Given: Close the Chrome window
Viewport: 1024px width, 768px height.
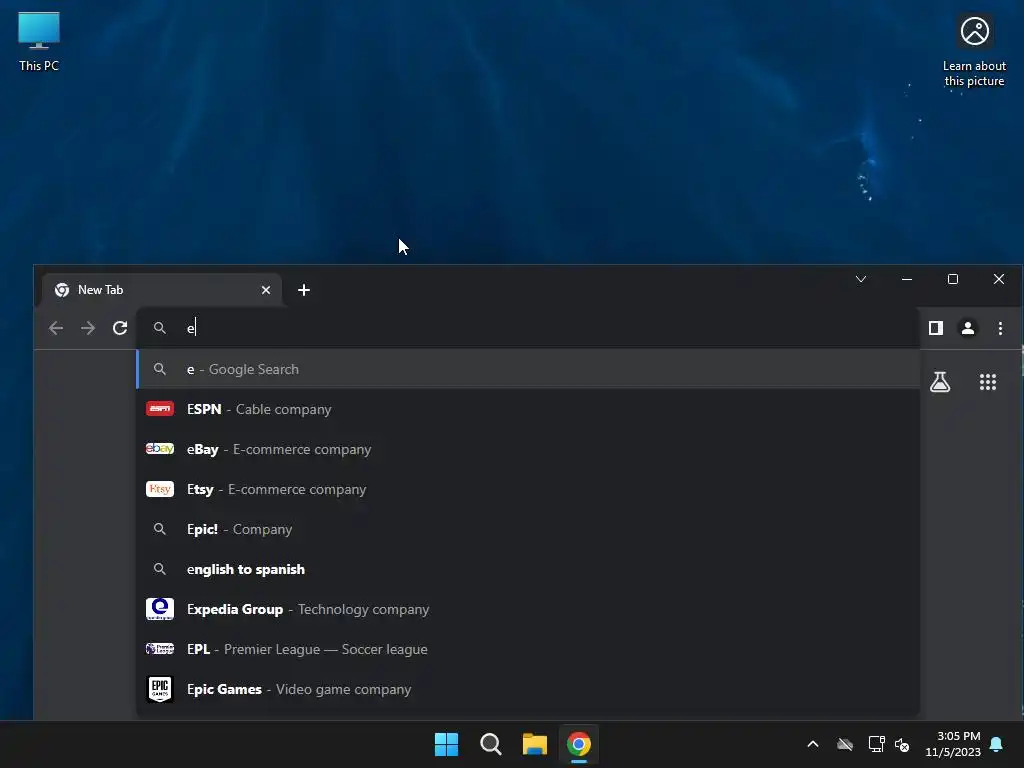Looking at the screenshot, I should [x=999, y=279].
